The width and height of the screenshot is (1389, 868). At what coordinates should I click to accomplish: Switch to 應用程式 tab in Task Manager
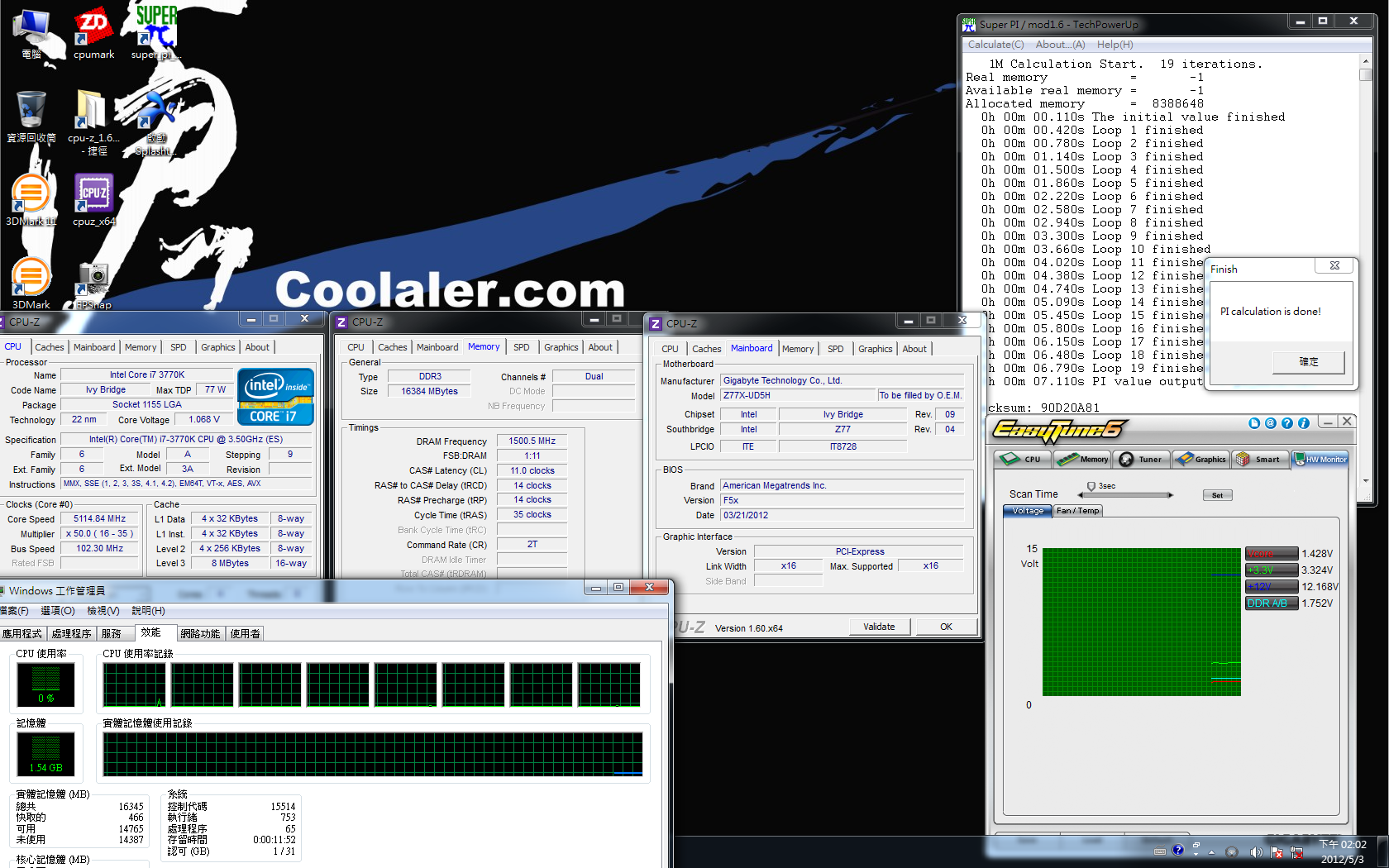(22, 634)
